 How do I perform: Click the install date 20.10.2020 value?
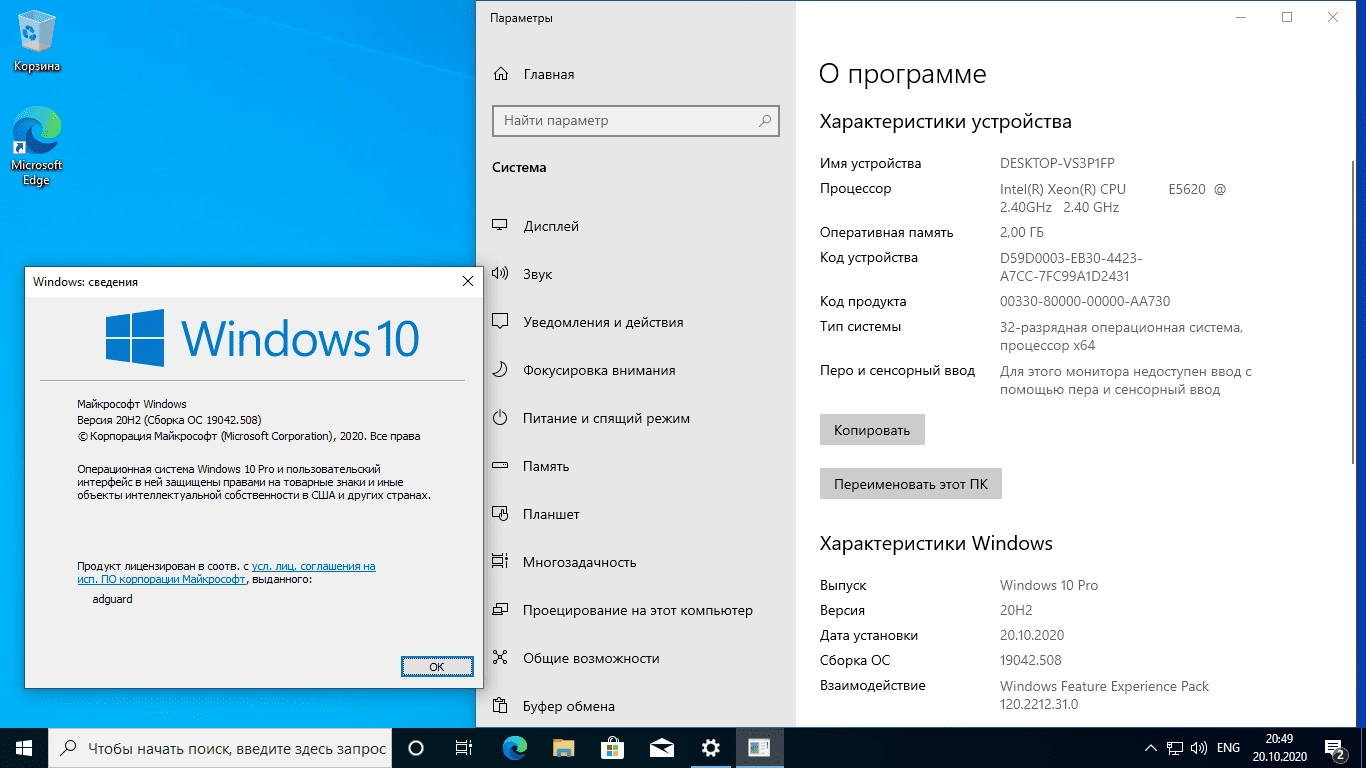click(1032, 635)
